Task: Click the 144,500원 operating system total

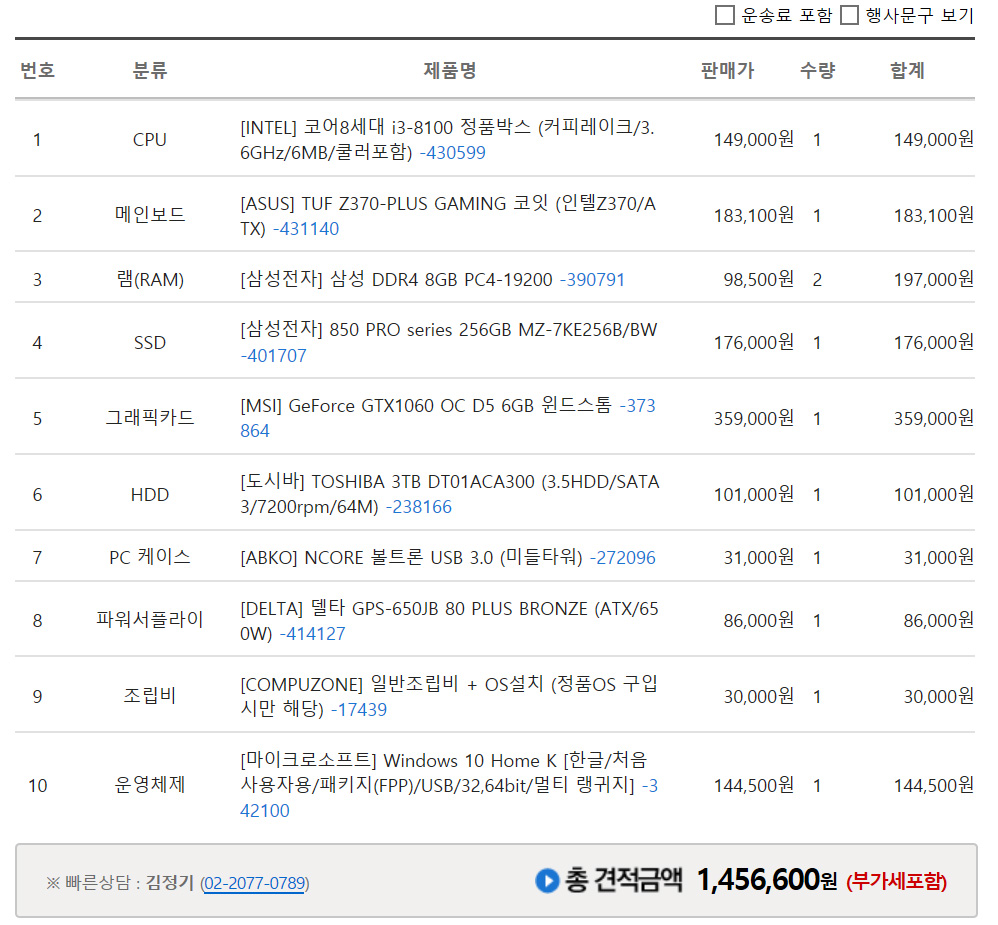Action: click(x=934, y=786)
